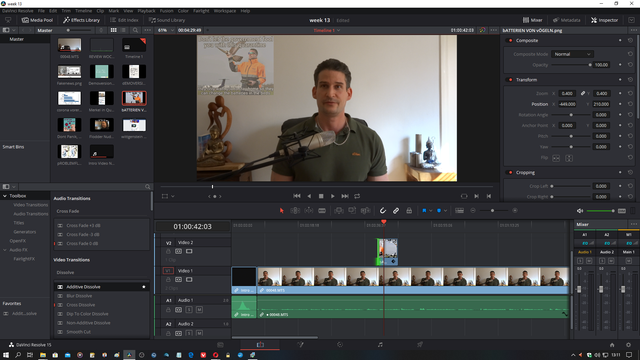Expand the Audio FX tree item

coord(5,250)
